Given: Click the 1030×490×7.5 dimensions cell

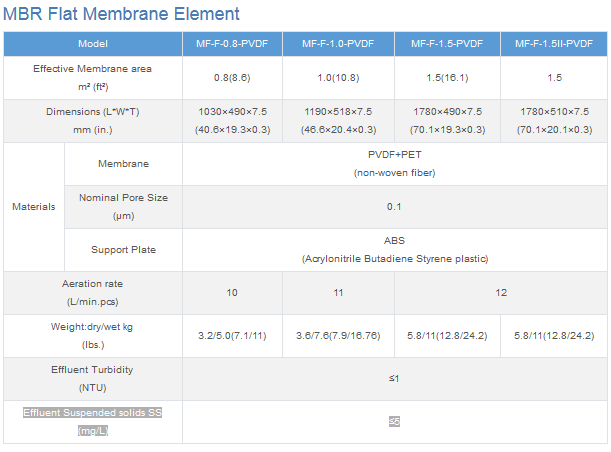Looking at the screenshot, I should pos(232,120).
